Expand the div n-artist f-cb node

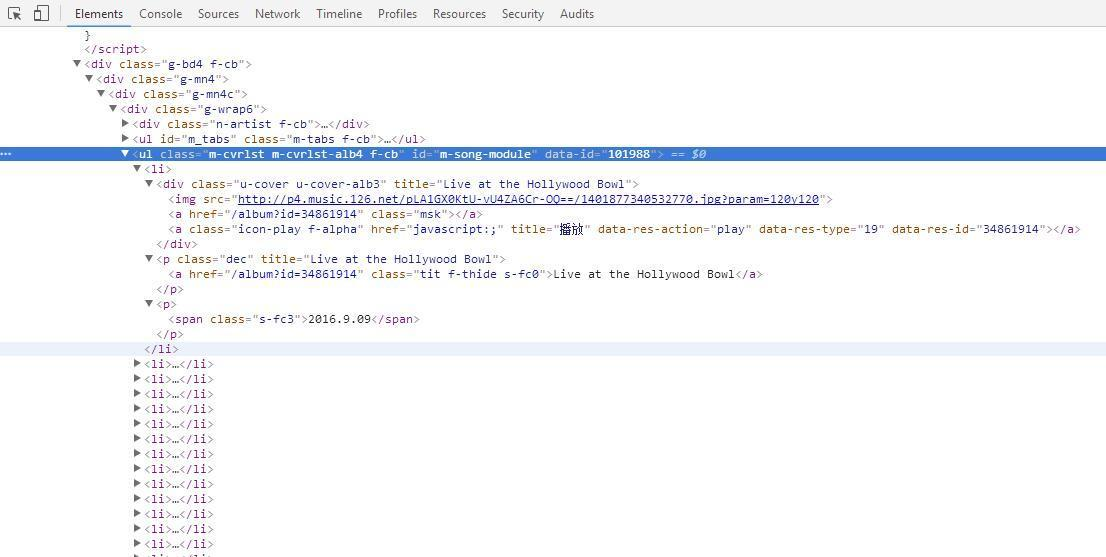(x=126, y=123)
